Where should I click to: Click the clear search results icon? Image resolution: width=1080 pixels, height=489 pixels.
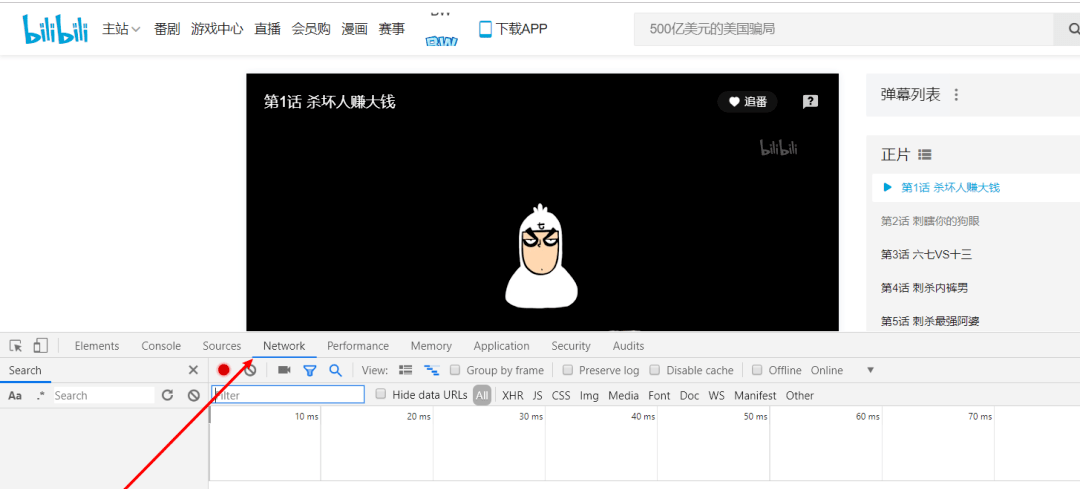194,395
